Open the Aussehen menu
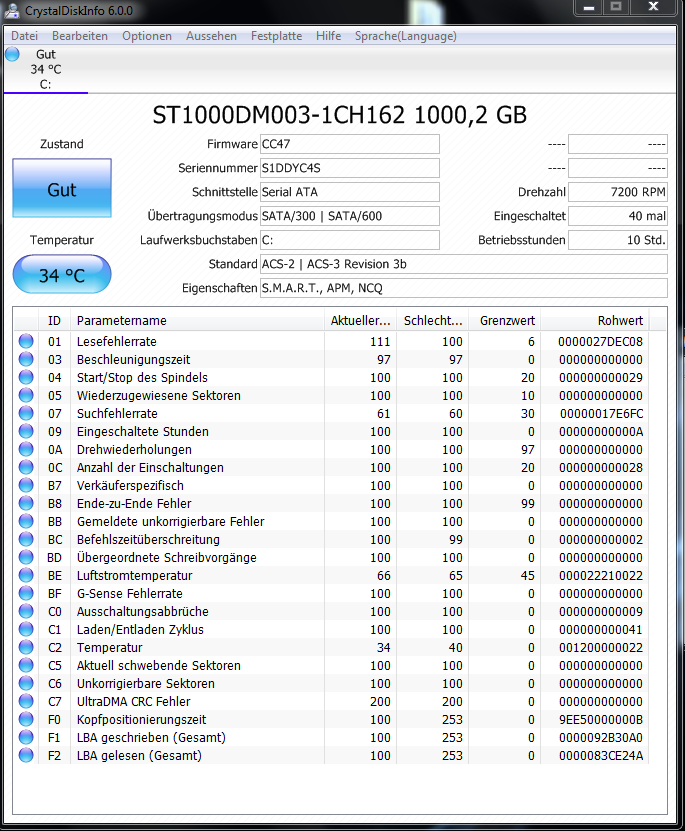This screenshot has height=831, width=685. 211,36
